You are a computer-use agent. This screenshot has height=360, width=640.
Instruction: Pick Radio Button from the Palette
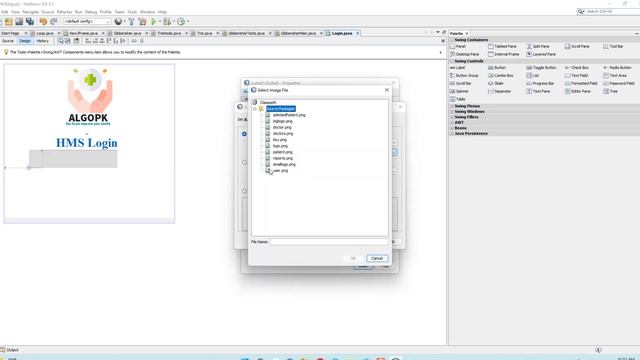pos(618,68)
